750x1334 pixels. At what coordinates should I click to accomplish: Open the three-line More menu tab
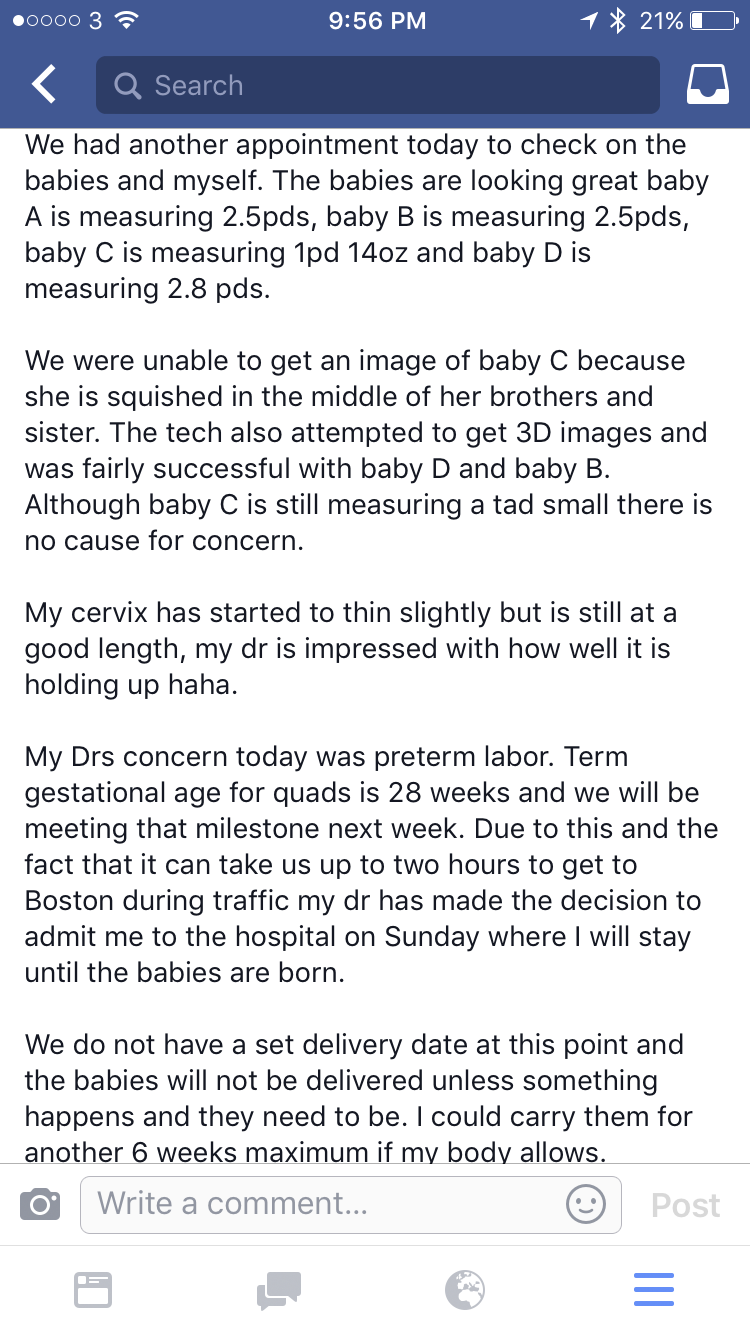coord(654,1289)
